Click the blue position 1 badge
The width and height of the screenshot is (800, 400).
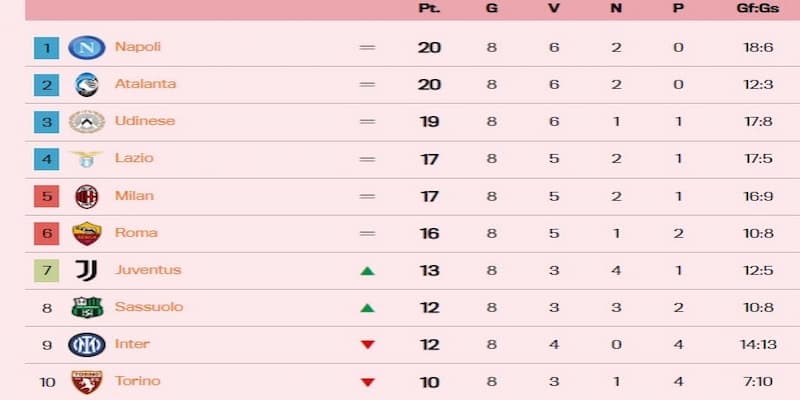click(x=46, y=47)
